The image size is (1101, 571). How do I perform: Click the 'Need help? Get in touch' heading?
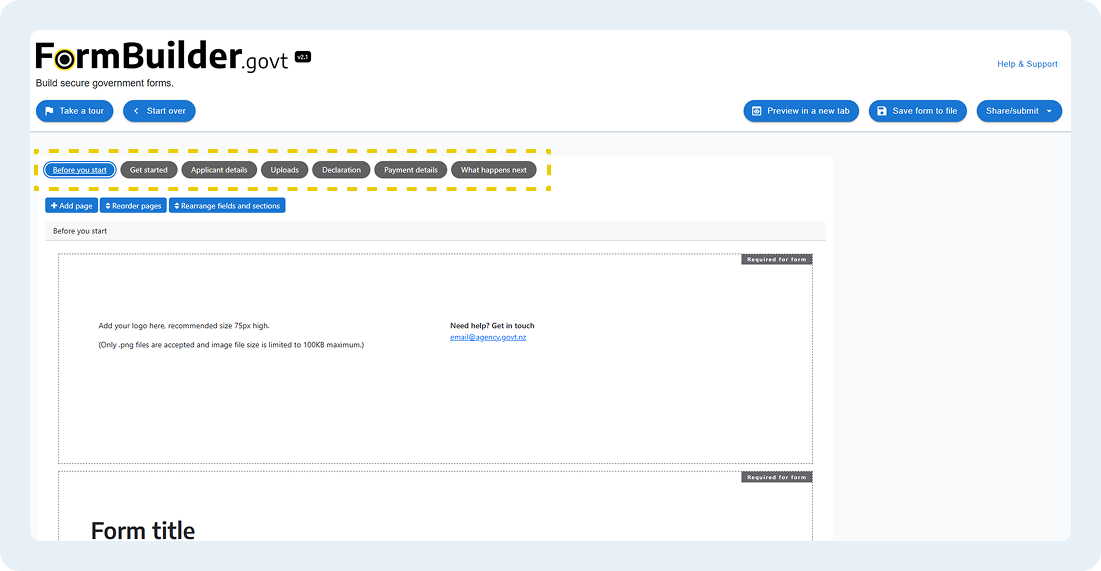tap(492, 326)
